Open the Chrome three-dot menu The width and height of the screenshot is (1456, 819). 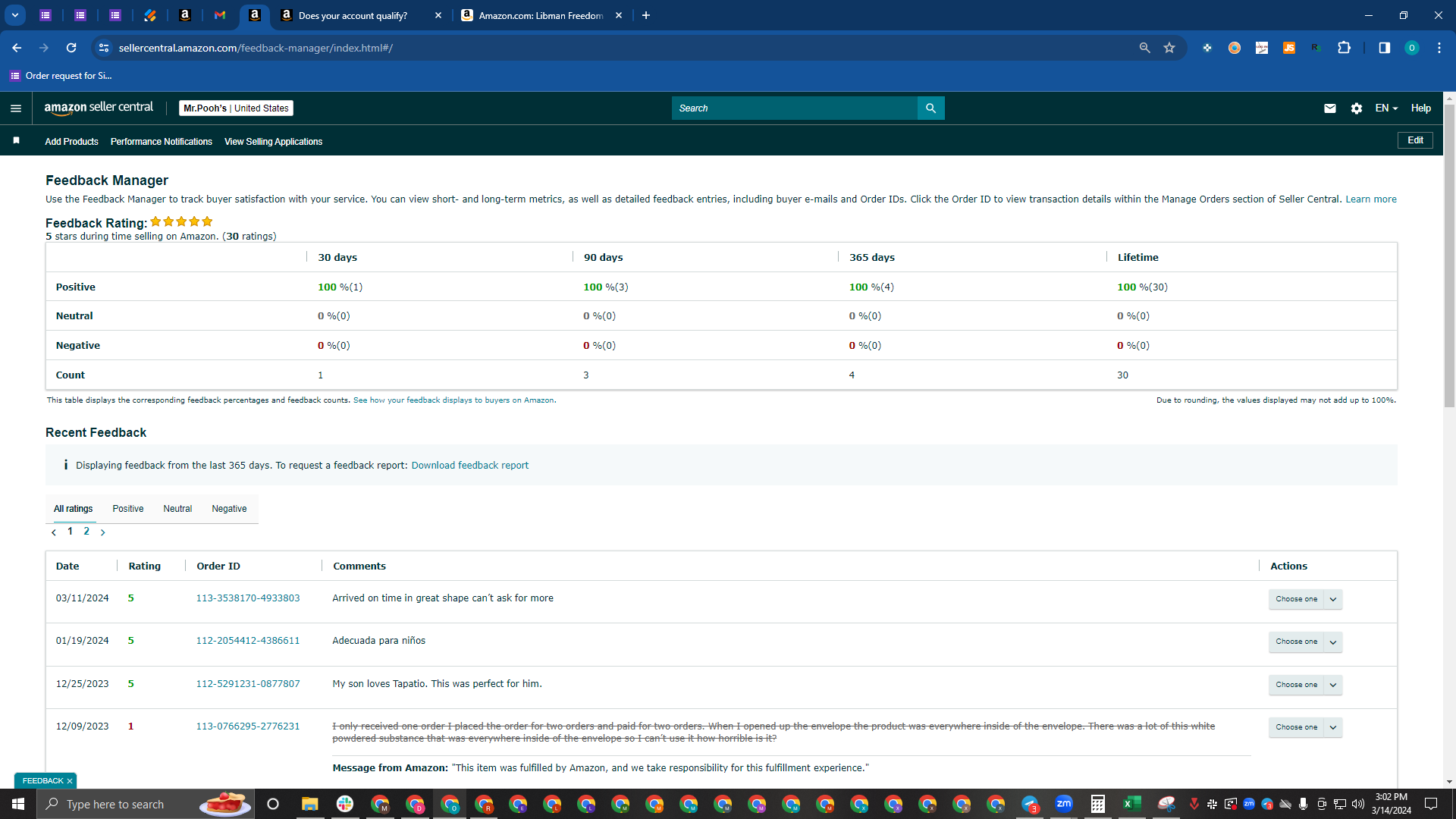point(1439,48)
